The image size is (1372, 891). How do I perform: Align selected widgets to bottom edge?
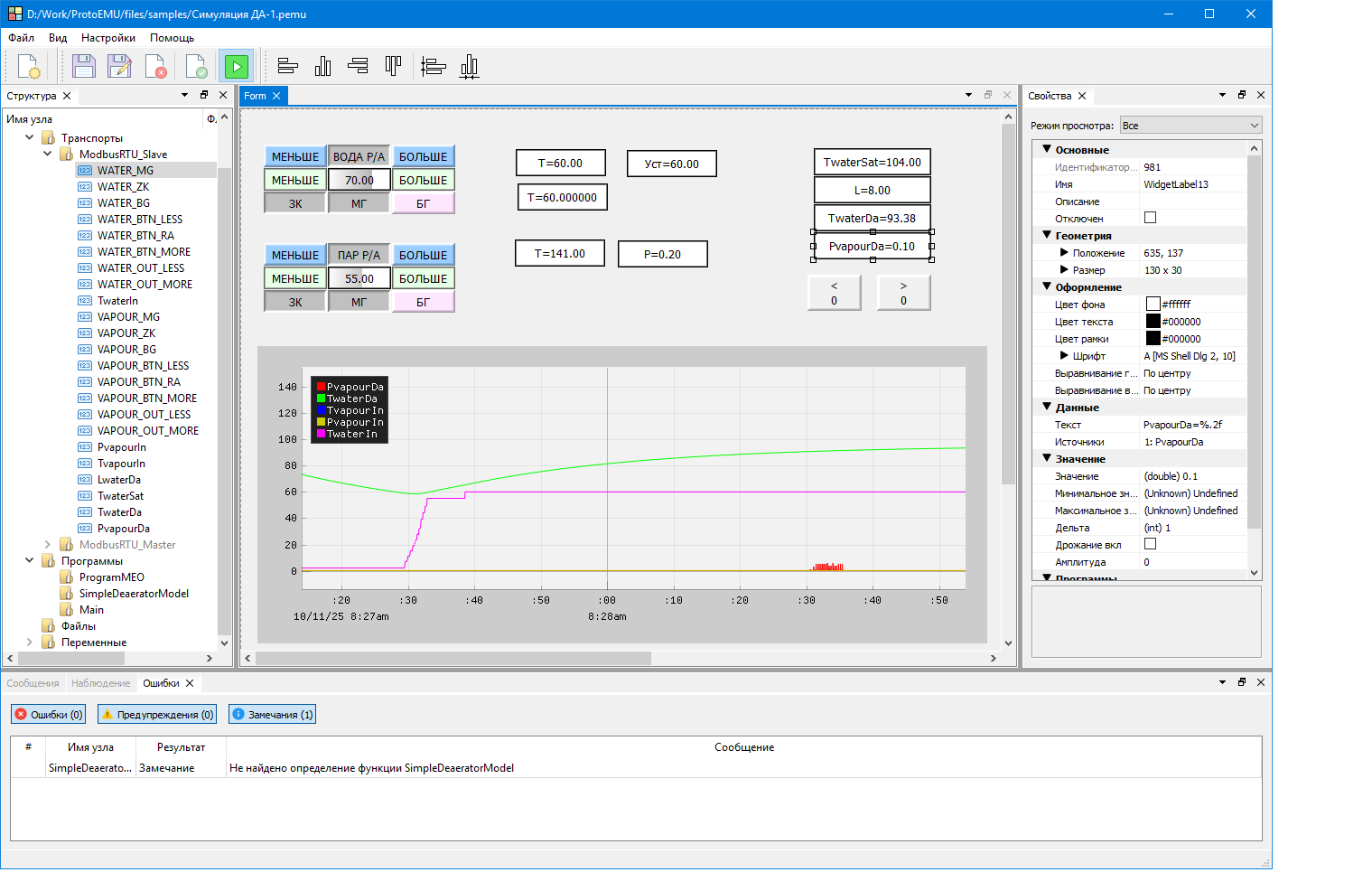point(323,66)
